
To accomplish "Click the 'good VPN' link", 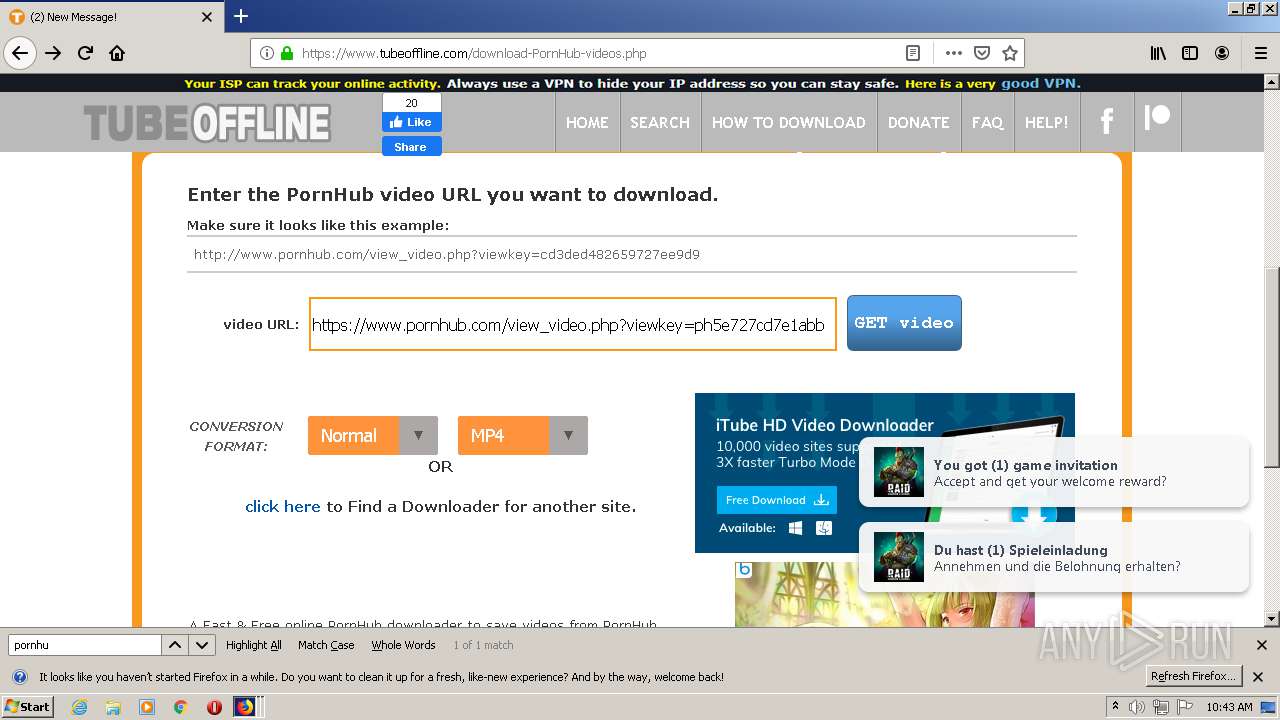I will (1040, 83).
